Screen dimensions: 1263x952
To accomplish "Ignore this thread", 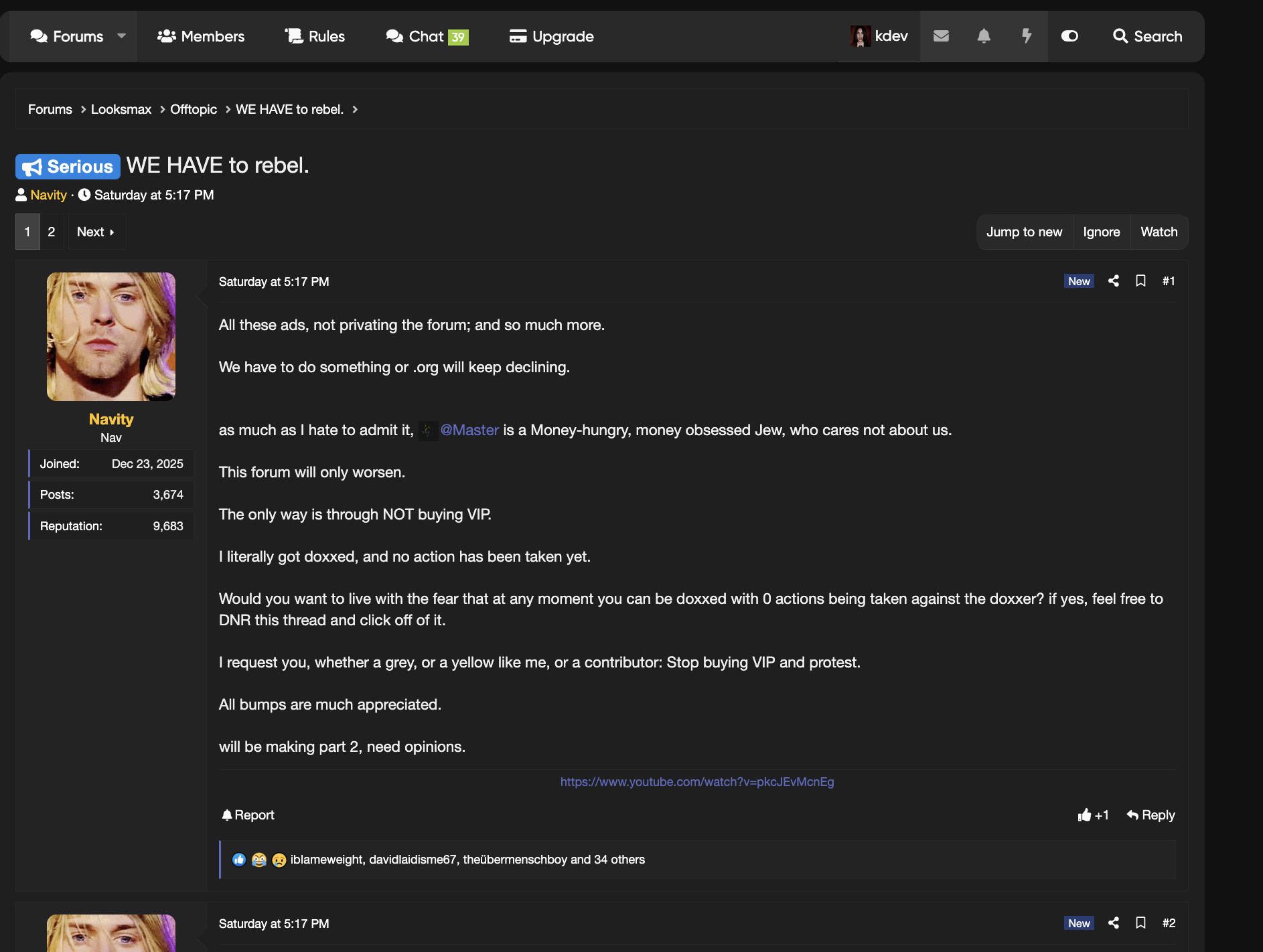I will (1101, 232).
